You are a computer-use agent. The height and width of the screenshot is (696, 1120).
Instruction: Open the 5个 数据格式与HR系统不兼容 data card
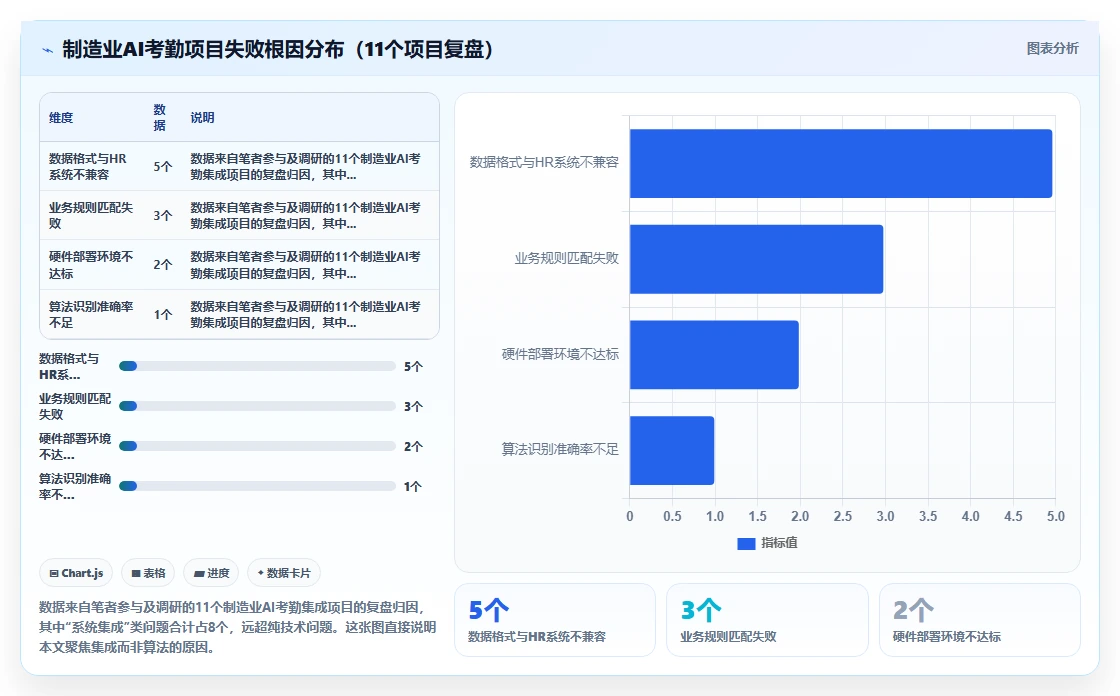pyautogui.click(x=555, y=620)
